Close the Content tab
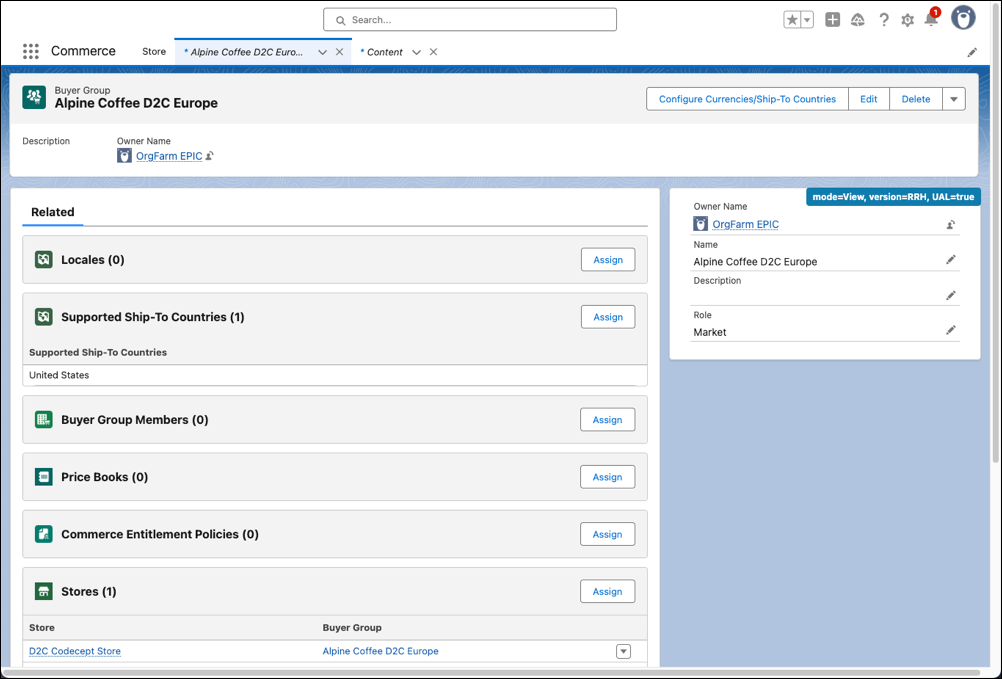The image size is (1002, 679). pyautogui.click(x=433, y=52)
